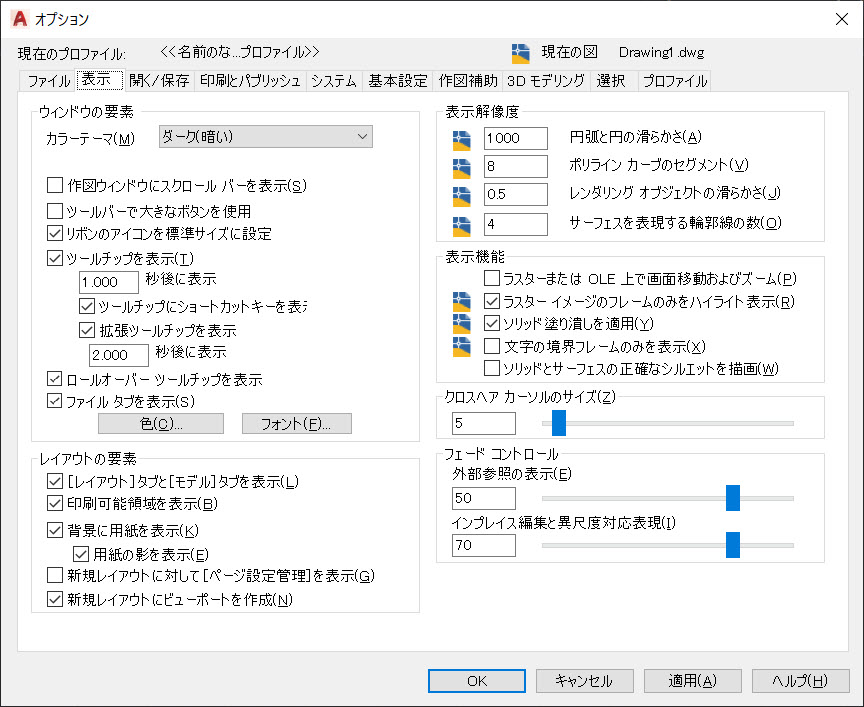Switch to the 作図補助 tab
The image size is (864, 707).
468,80
